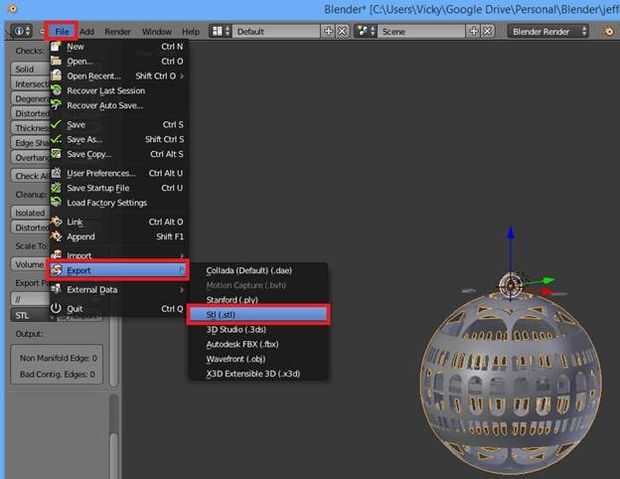Delete the Default screen layout X icon
Image resolution: width=620 pixels, height=479 pixels.
pyautogui.click(x=342, y=31)
